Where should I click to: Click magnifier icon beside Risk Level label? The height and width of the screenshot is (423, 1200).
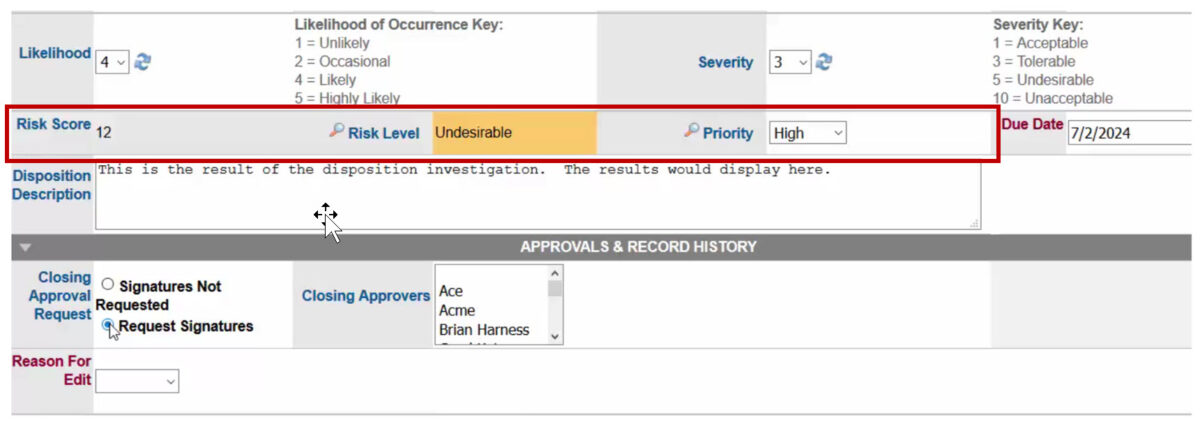pos(338,131)
